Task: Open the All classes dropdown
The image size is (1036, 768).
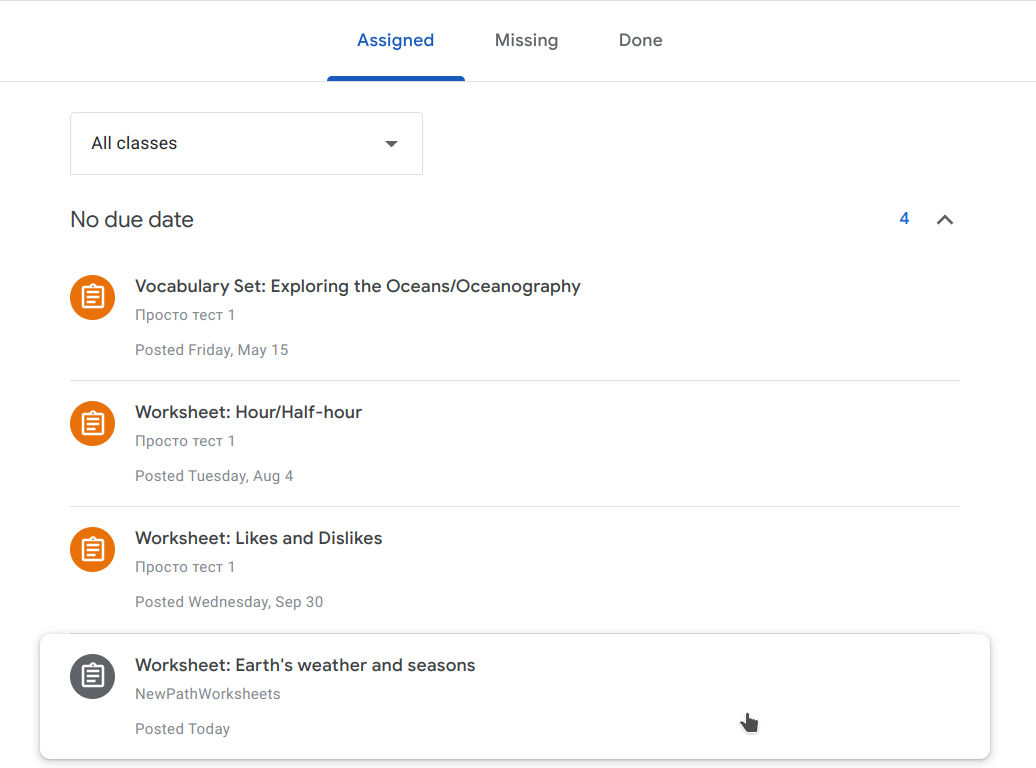Action: (246, 143)
